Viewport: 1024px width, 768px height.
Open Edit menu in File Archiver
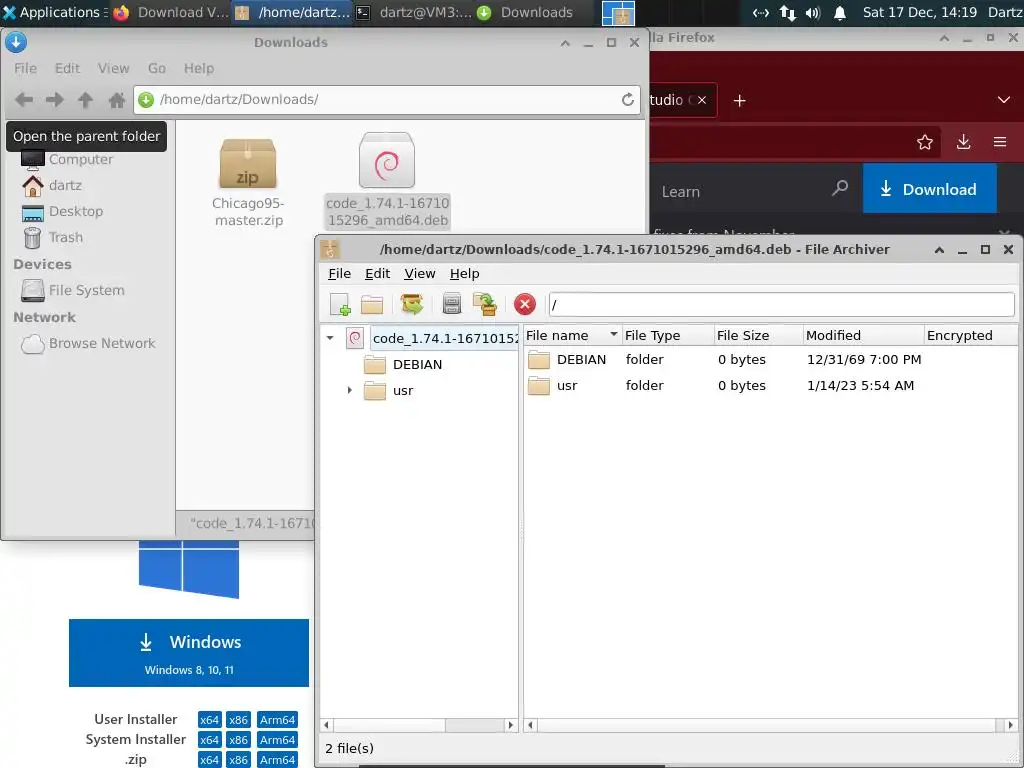pyautogui.click(x=377, y=274)
